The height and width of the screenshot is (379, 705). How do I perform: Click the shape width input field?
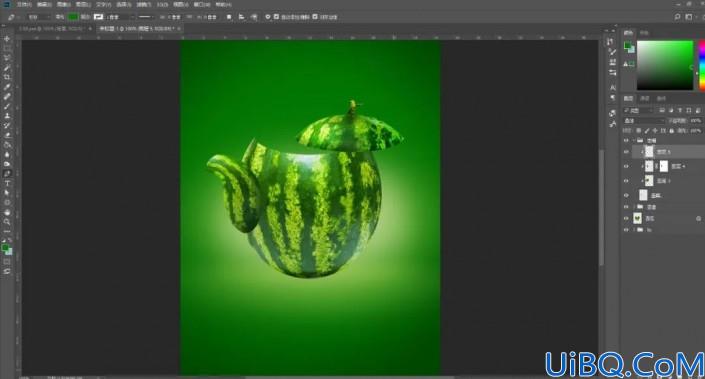tap(174, 17)
